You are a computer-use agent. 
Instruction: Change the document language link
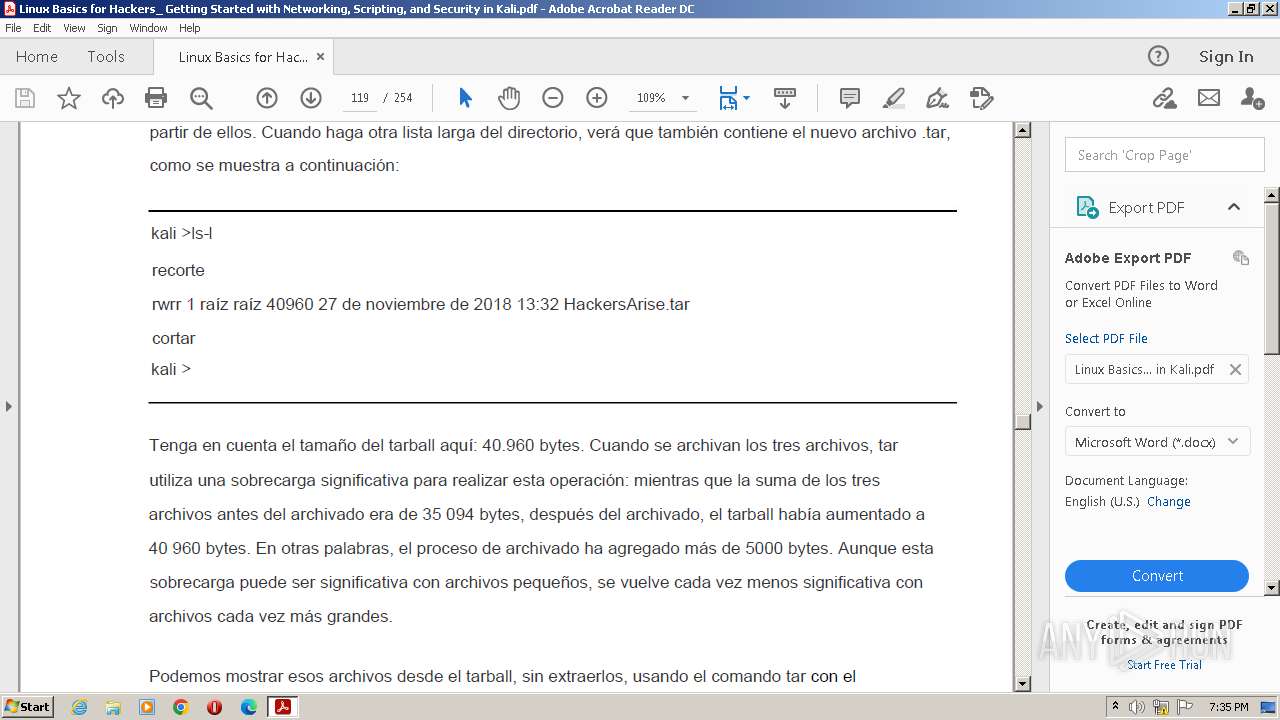tap(1169, 502)
